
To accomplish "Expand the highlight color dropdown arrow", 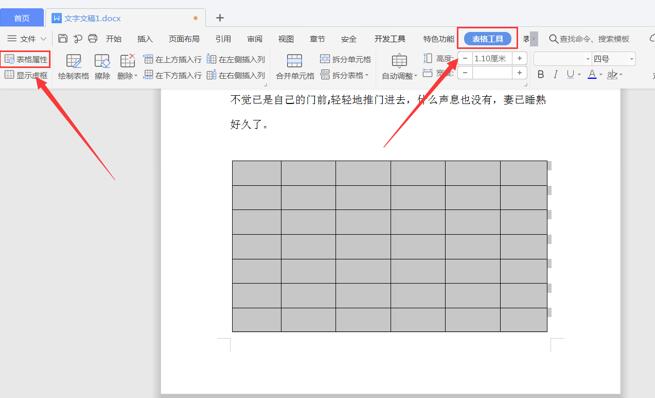I will 621,75.
